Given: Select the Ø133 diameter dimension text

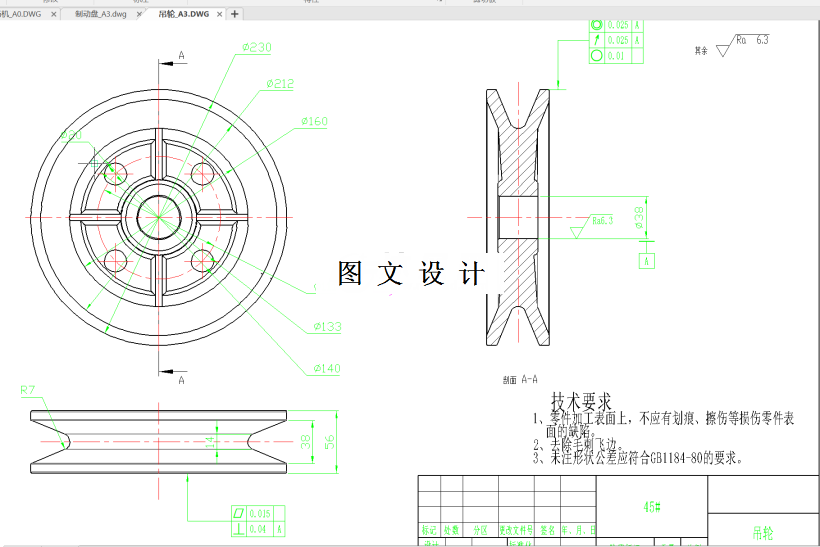Looking at the screenshot, I should pos(327,327).
